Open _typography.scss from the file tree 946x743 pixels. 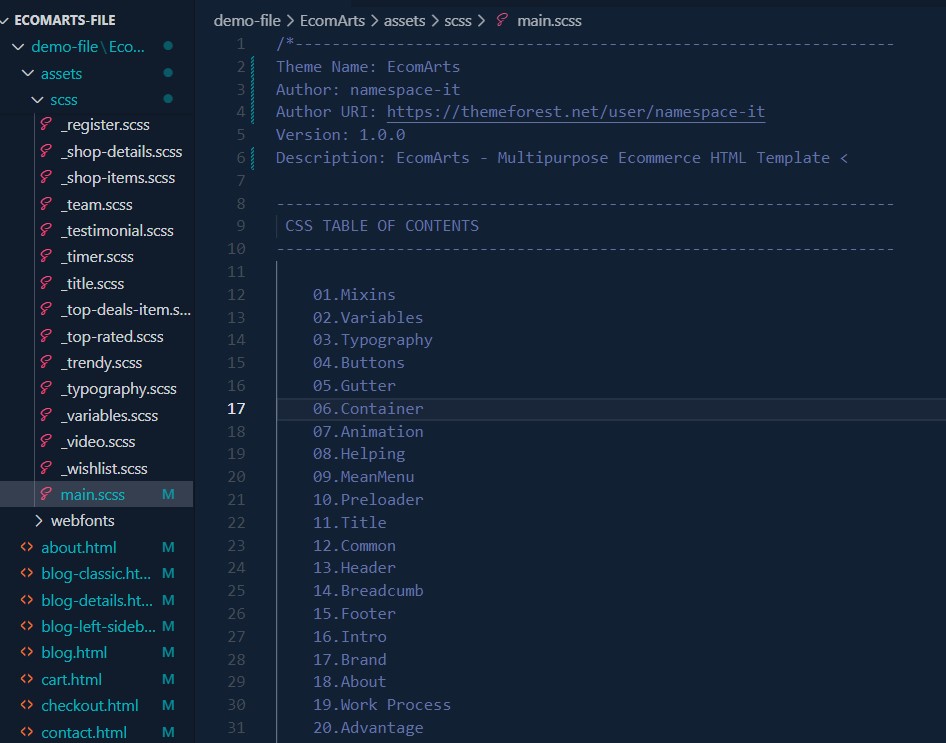(118, 389)
